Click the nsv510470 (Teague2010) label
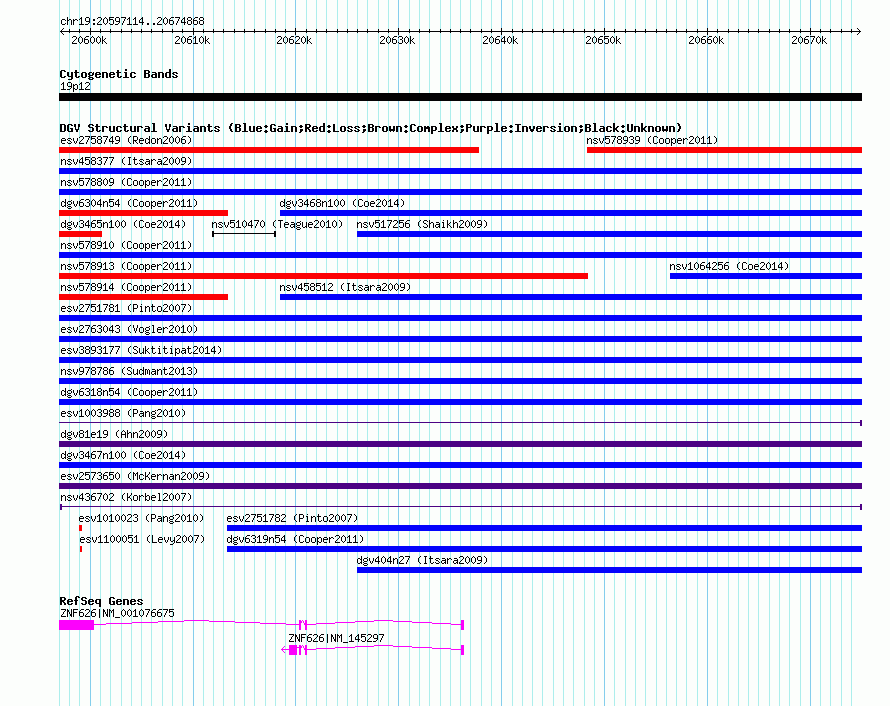 pyautogui.click(x=278, y=224)
